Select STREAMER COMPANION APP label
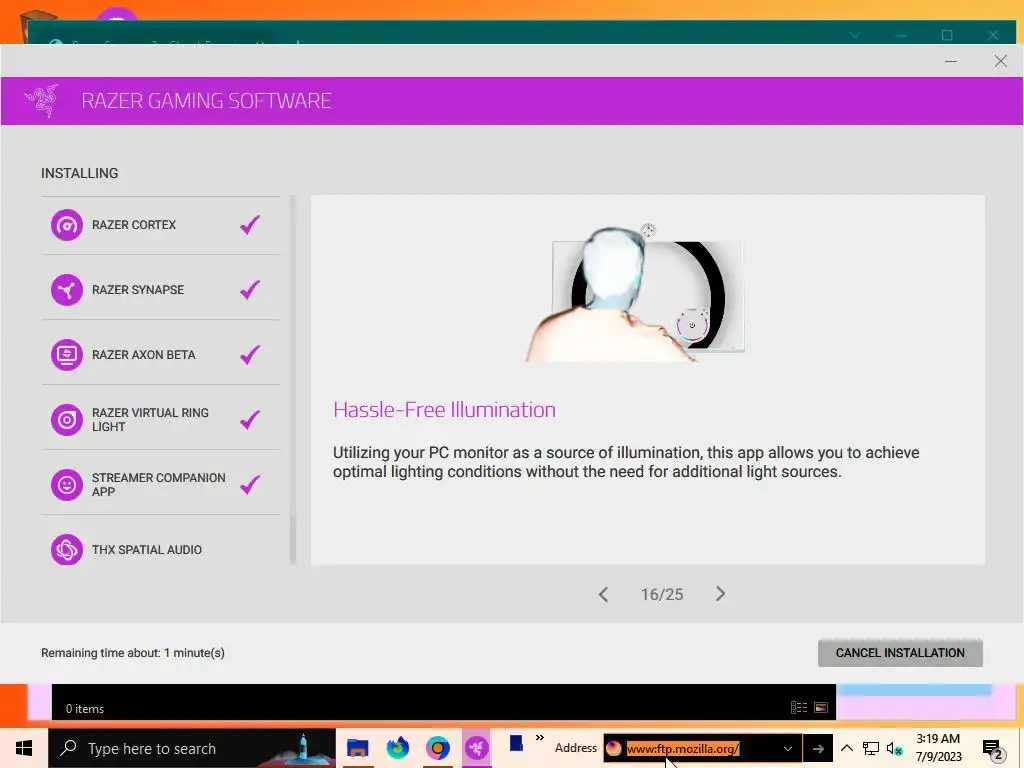The height and width of the screenshot is (768, 1024). 159,485
